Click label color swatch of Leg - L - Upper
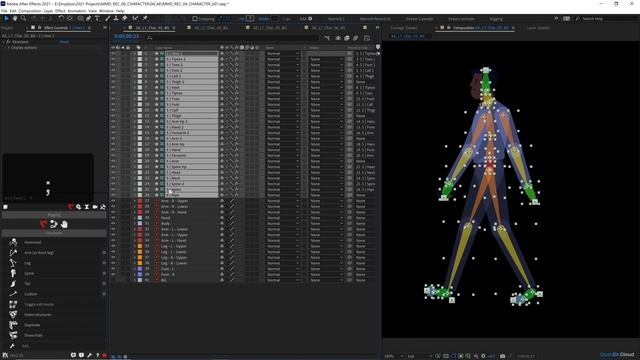Viewport: 640px width, 360px height. [140, 246]
